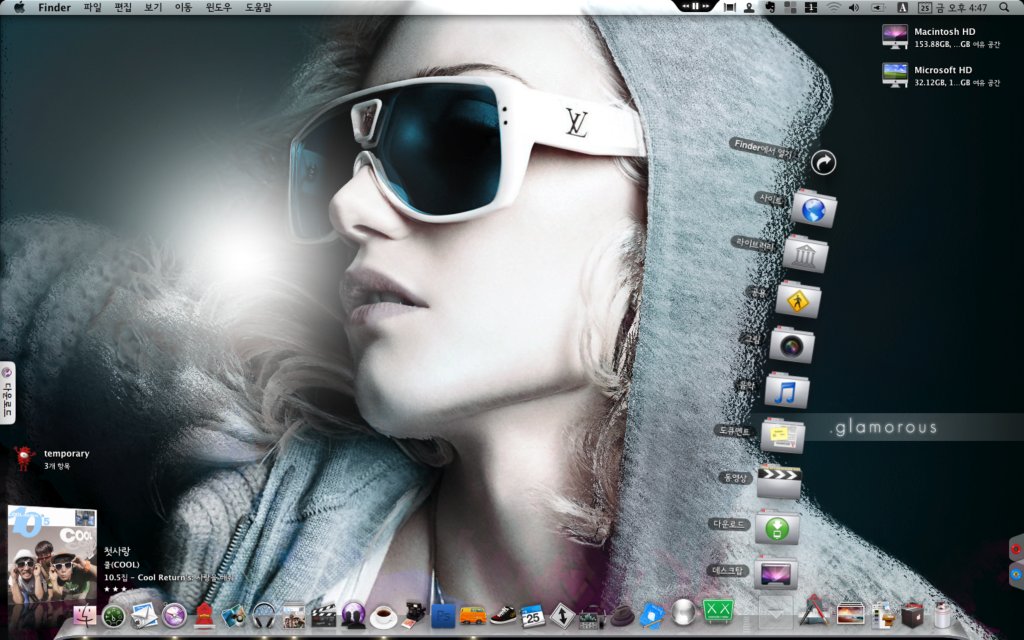Open the 라이브러리 library folder in stack
Image resolution: width=1024 pixels, height=640 pixels.
(805, 254)
